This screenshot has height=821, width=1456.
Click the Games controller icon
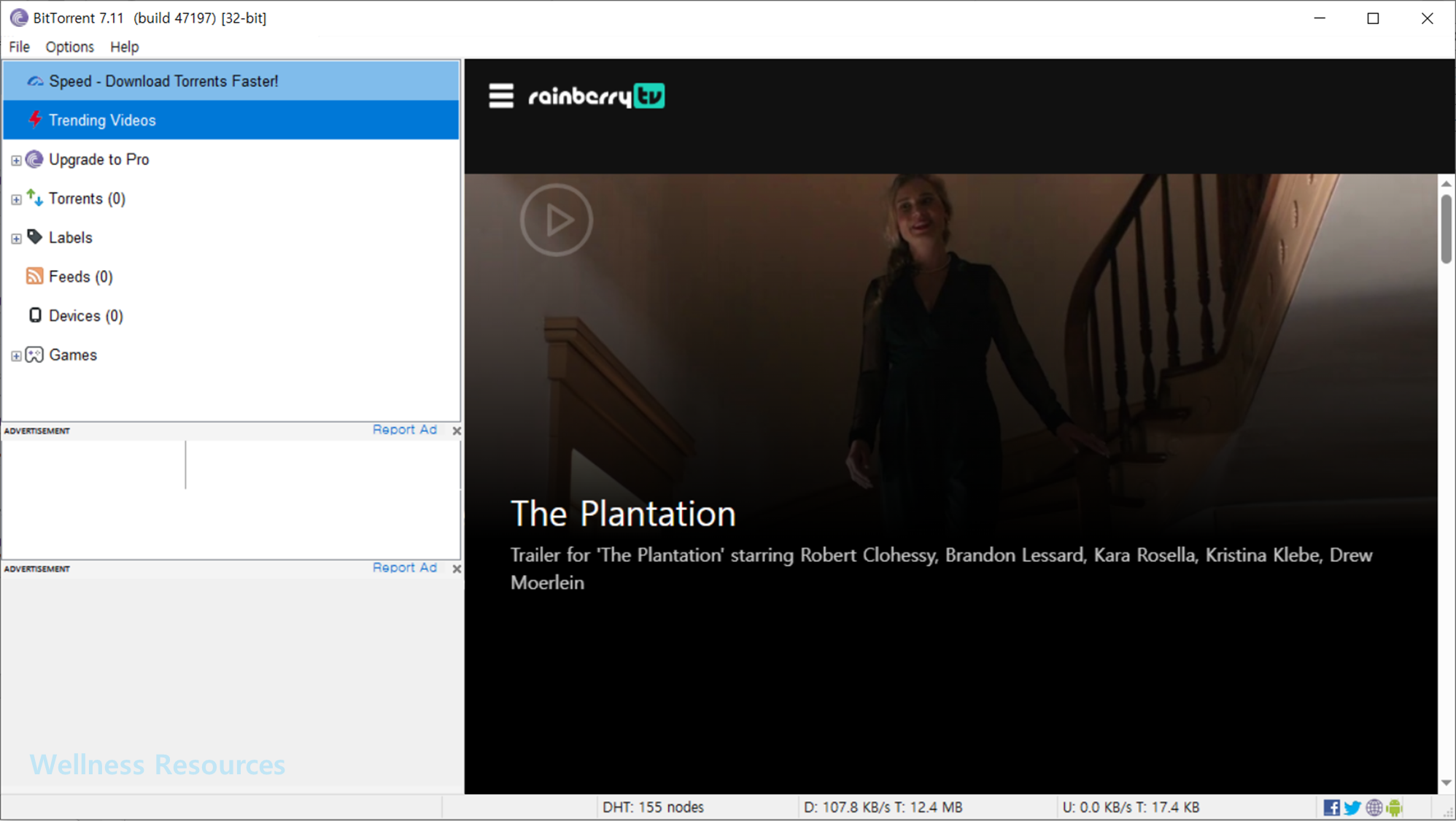coord(34,355)
